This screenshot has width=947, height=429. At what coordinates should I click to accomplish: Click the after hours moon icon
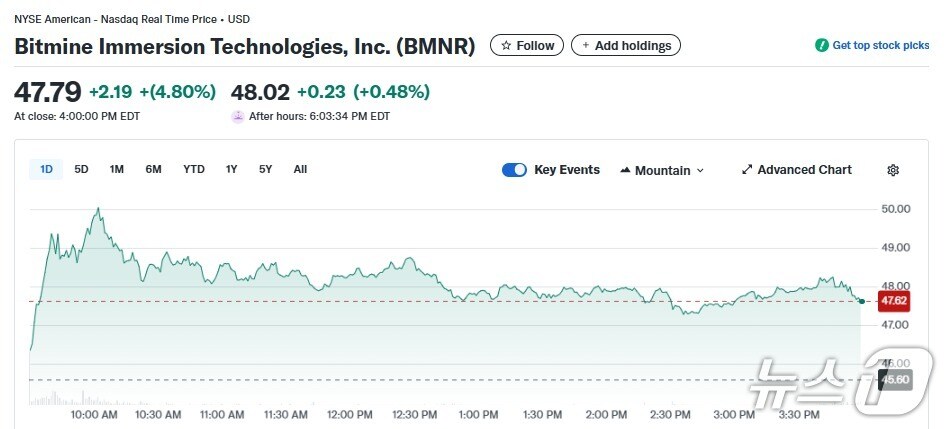(x=238, y=116)
